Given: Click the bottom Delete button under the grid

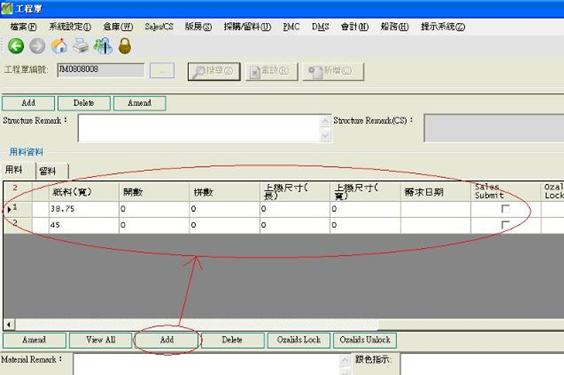Looking at the screenshot, I should click(232, 340).
